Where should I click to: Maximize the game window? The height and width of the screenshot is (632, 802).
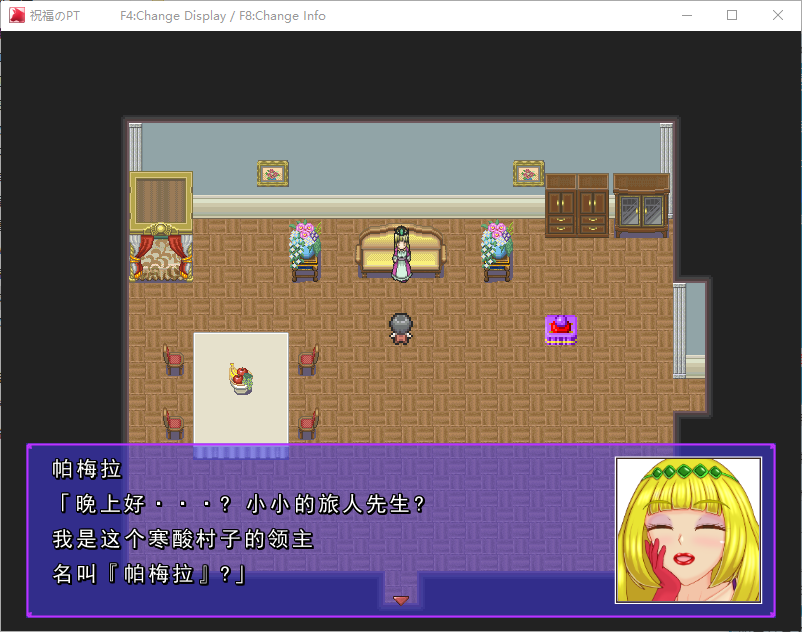(732, 16)
